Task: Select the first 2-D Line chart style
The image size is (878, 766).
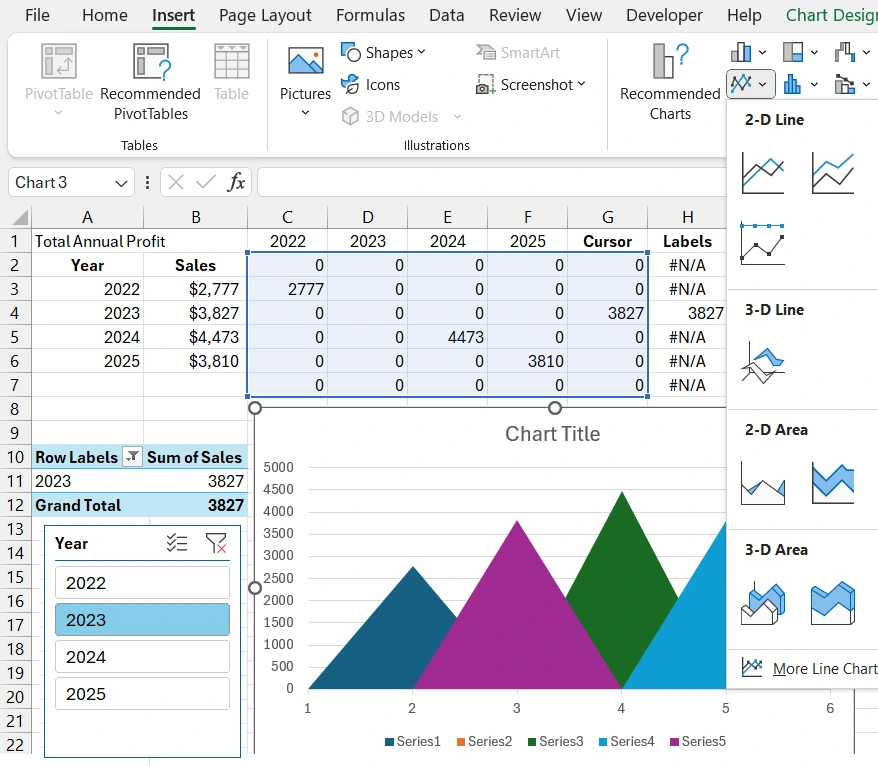Action: [762, 171]
